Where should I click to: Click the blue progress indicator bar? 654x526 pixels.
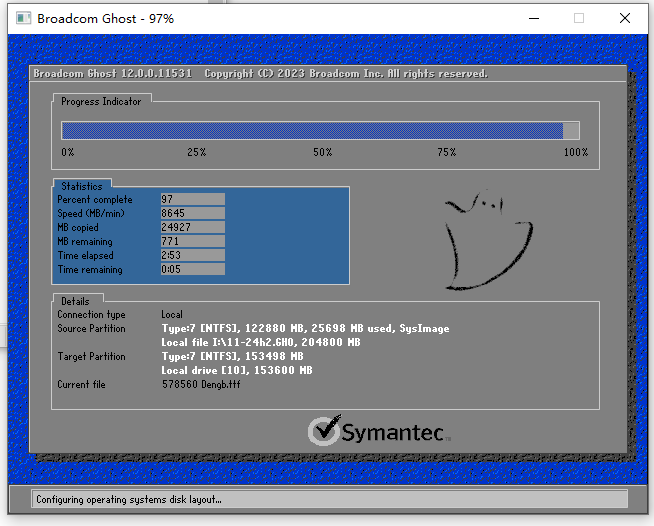coord(320,131)
